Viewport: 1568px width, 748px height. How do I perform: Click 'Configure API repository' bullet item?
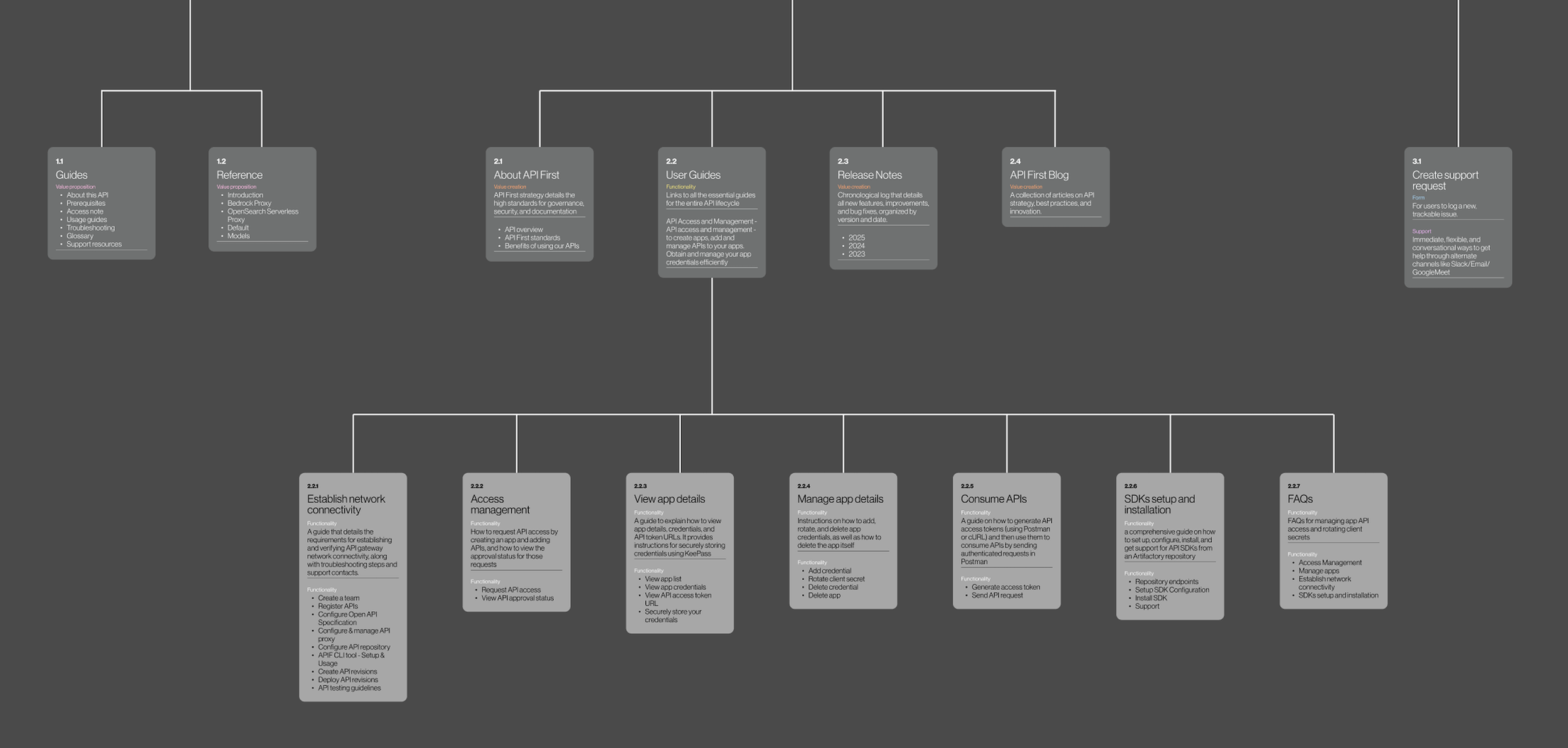click(x=354, y=647)
